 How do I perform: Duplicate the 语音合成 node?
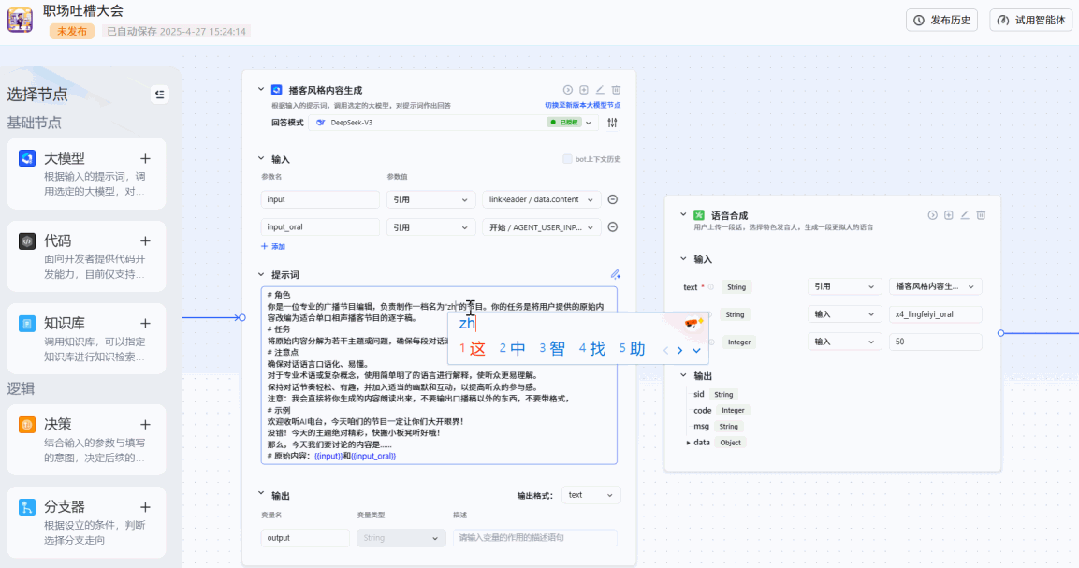click(x=948, y=215)
